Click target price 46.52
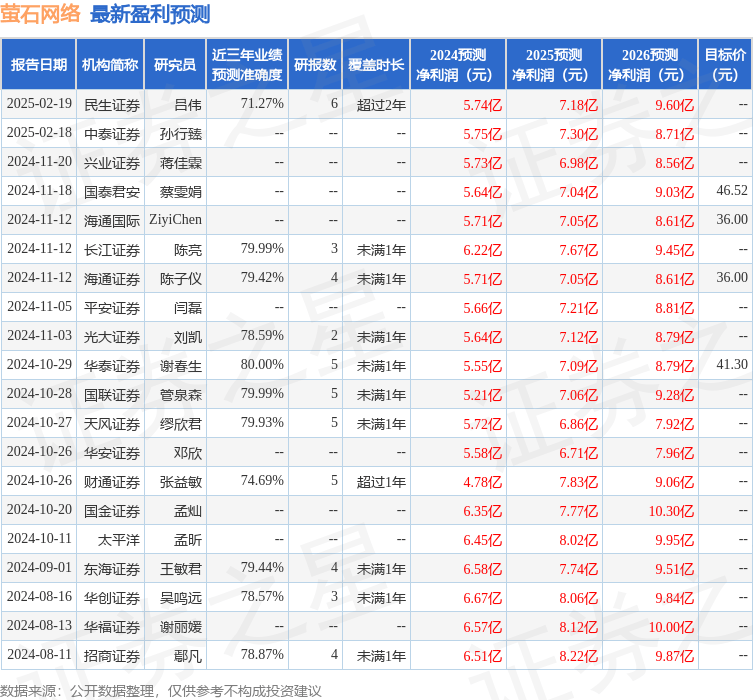This screenshot has height=700, width=753. (732, 190)
